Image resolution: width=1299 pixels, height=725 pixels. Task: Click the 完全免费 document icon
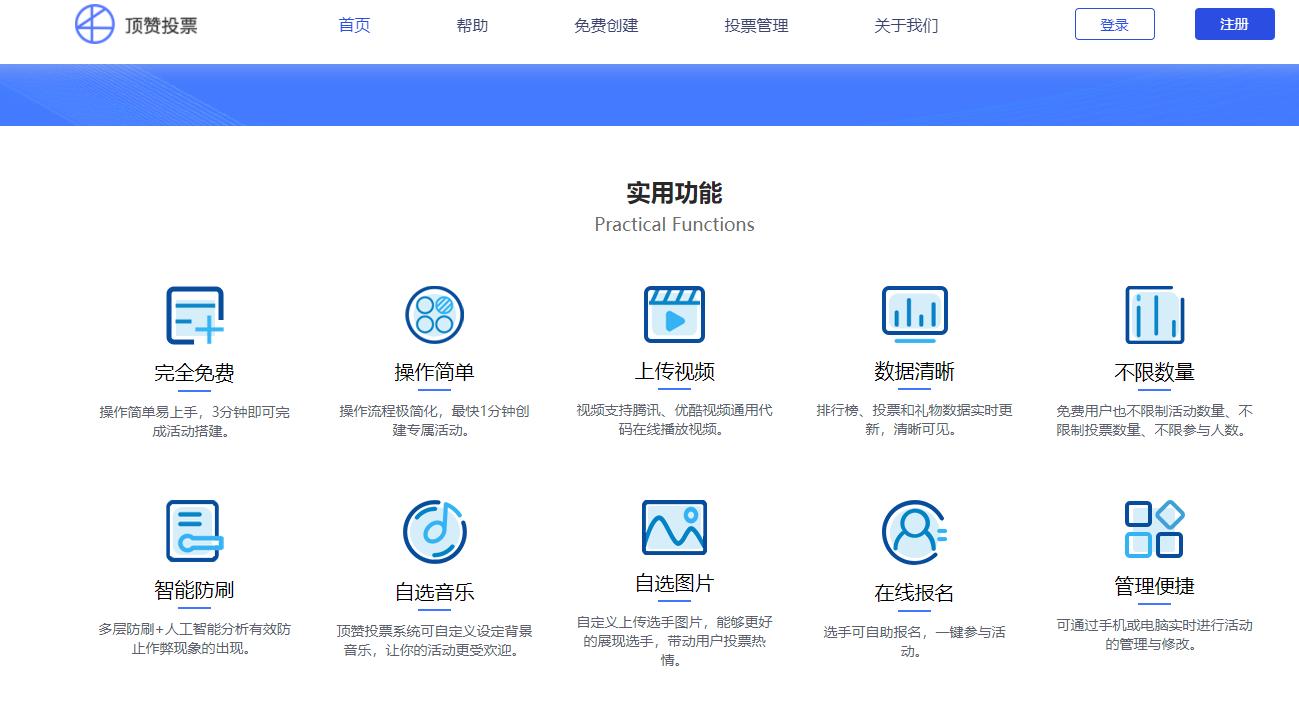point(195,313)
